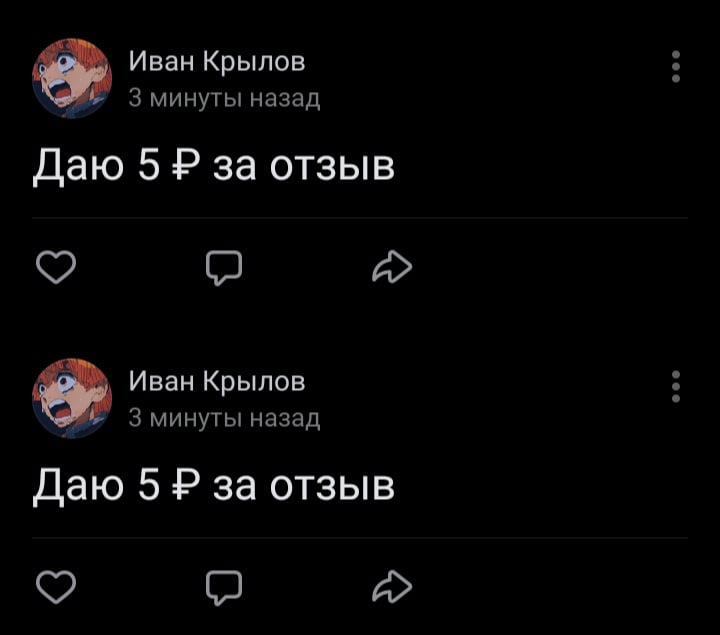Open the second post text 'Даю'

tap(79, 487)
